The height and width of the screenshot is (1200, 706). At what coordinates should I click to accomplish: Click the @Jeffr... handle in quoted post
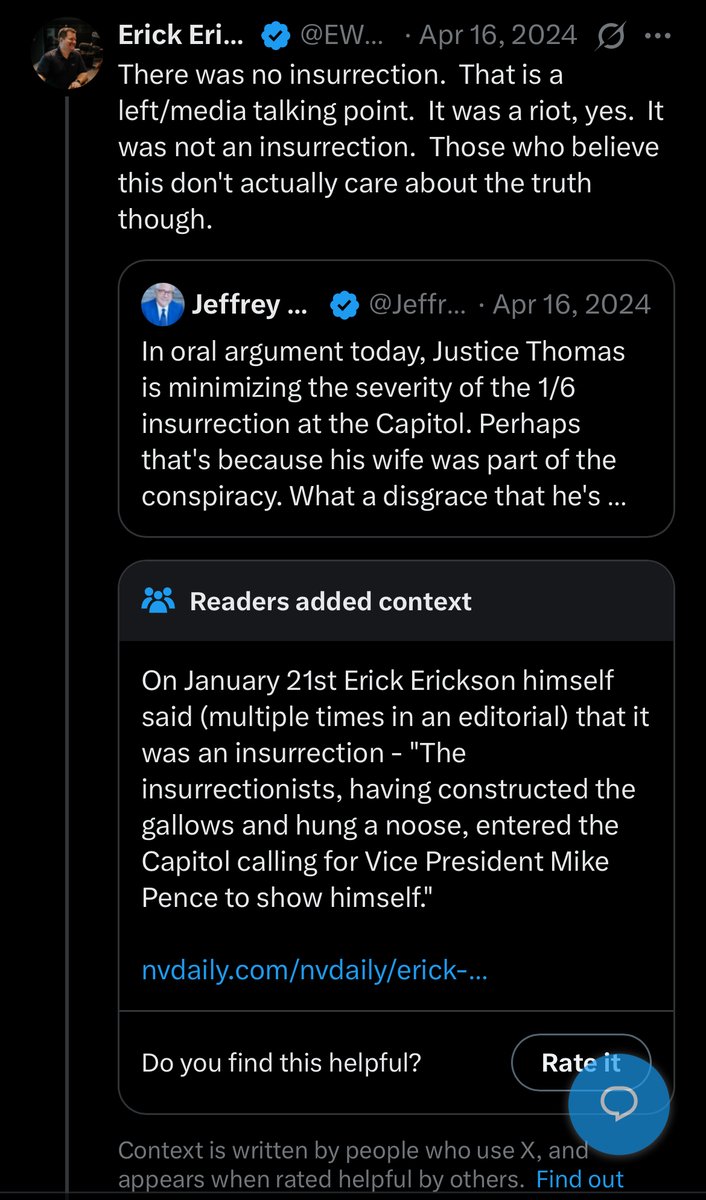(x=416, y=304)
